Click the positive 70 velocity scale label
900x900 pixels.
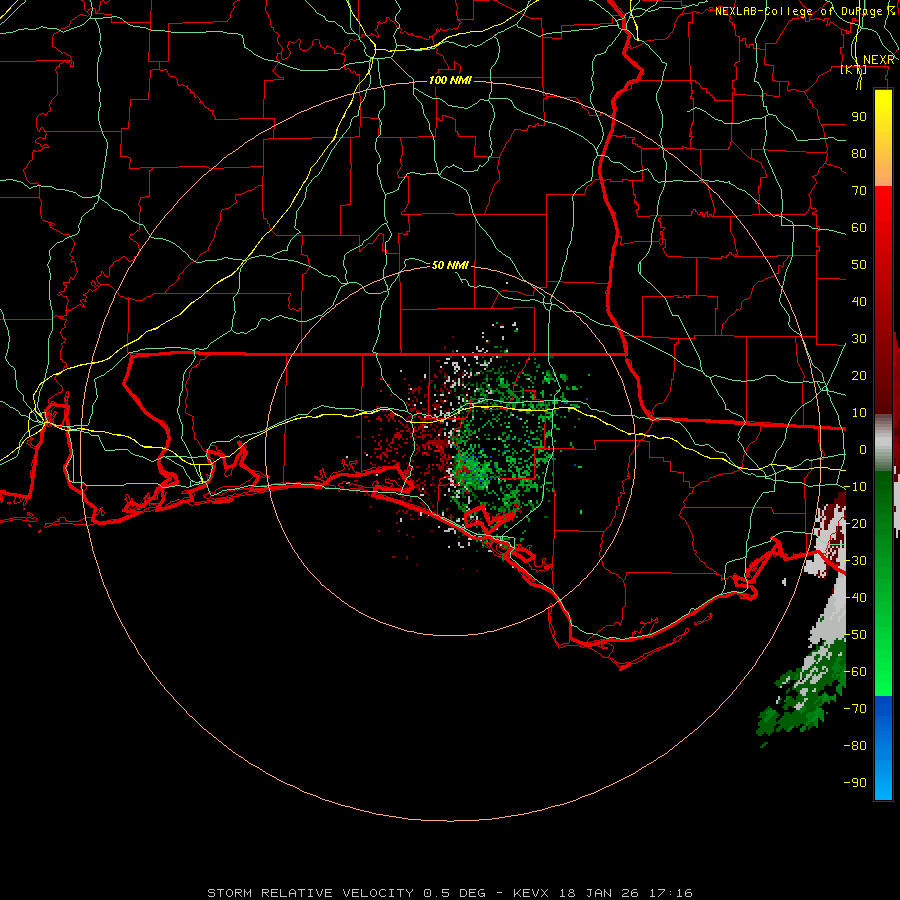click(859, 191)
